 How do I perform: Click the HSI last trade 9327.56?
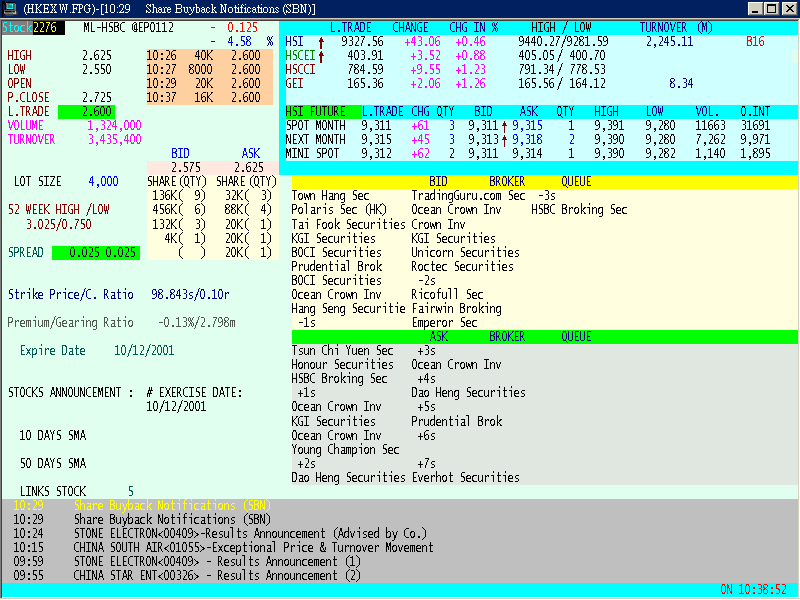[362, 41]
